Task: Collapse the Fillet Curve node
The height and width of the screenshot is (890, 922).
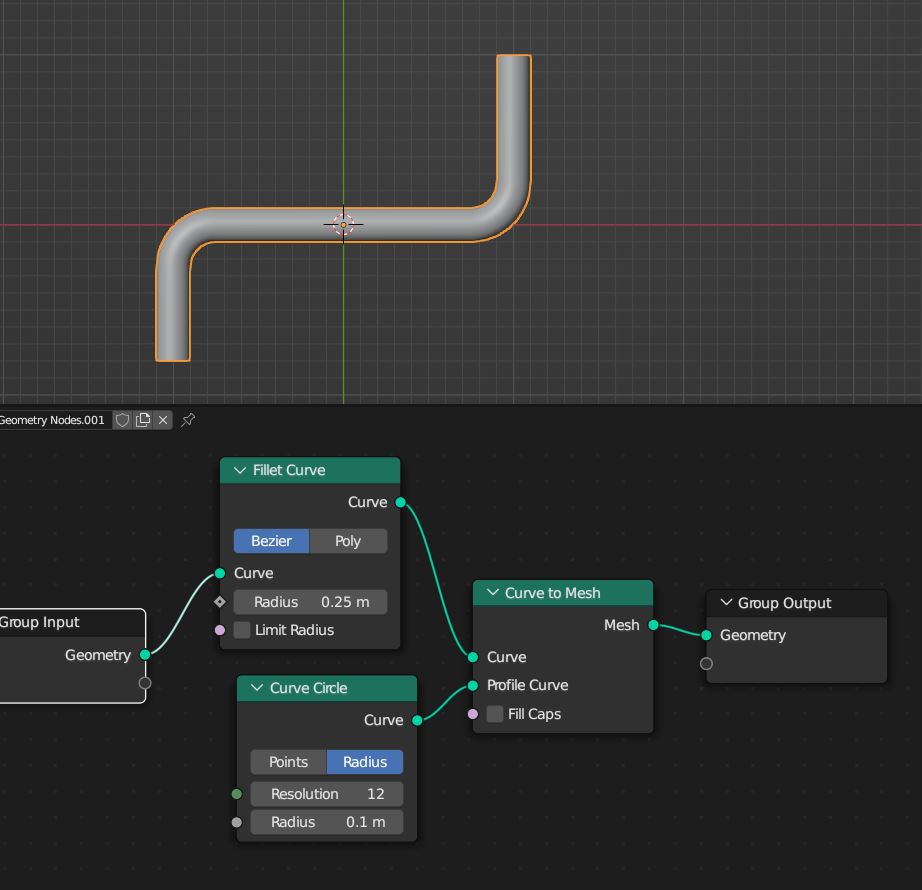Action: 240,470
